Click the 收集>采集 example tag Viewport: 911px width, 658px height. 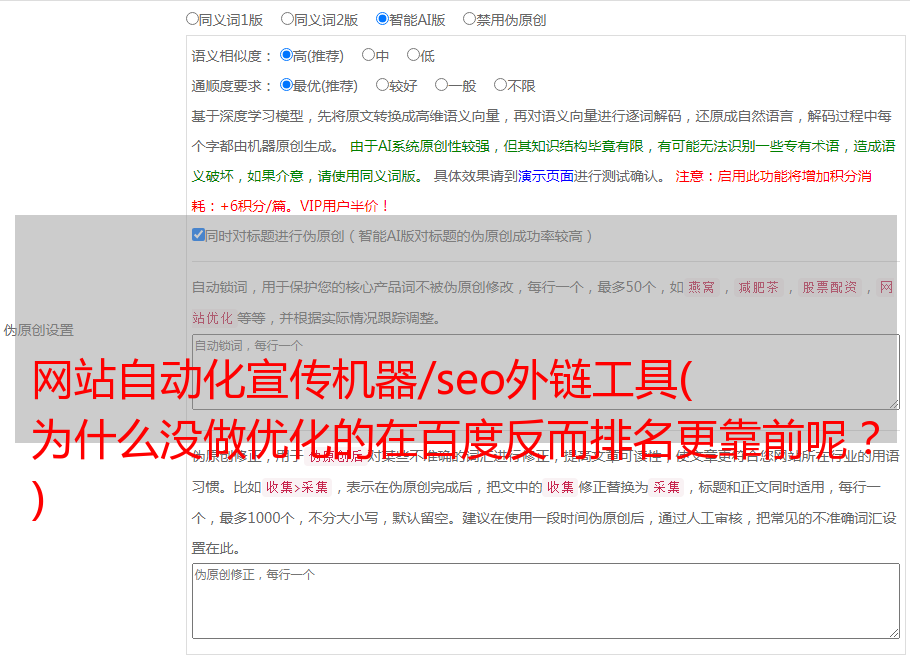(297, 487)
